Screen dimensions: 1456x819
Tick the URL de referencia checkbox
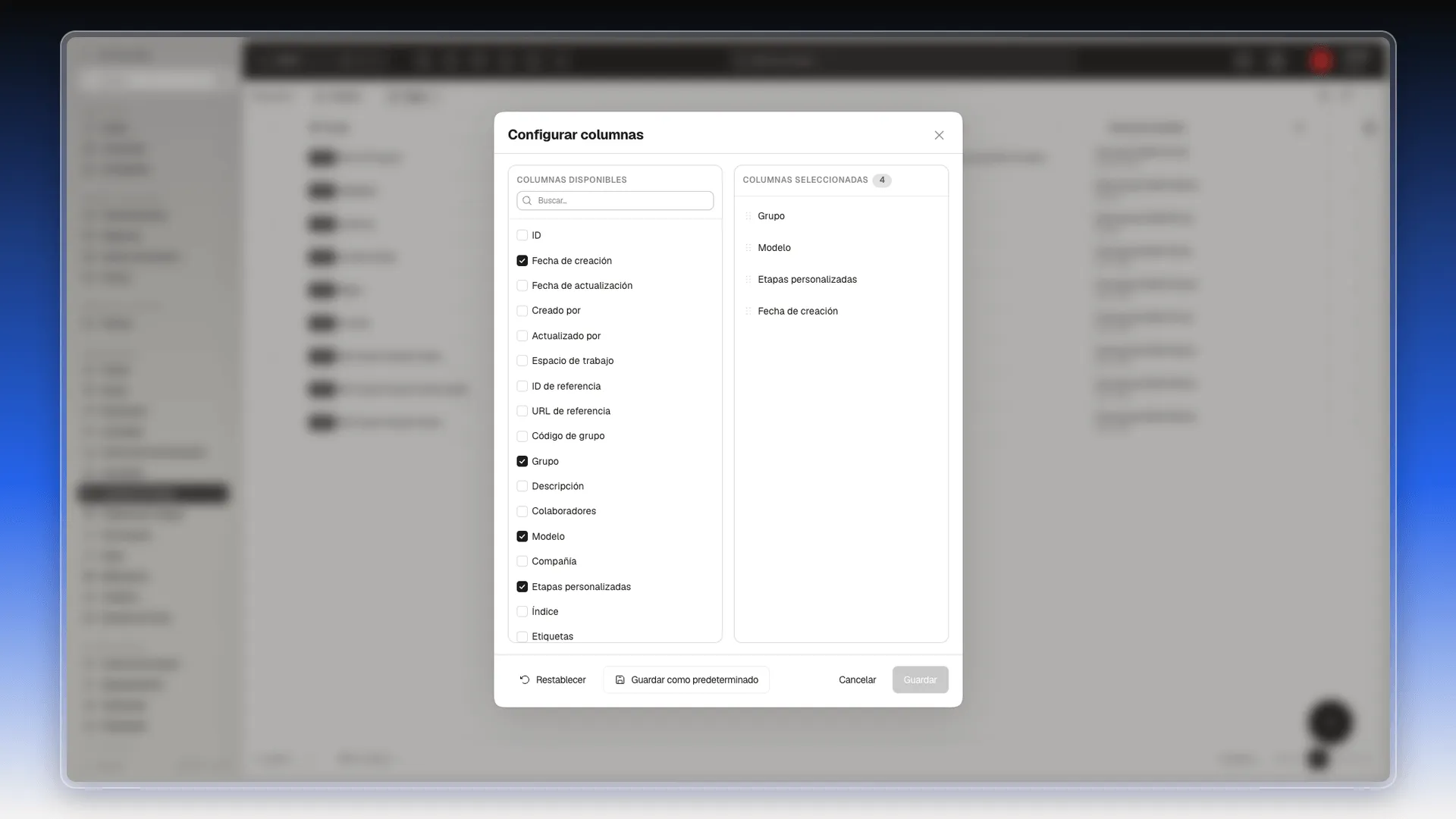pyautogui.click(x=522, y=411)
